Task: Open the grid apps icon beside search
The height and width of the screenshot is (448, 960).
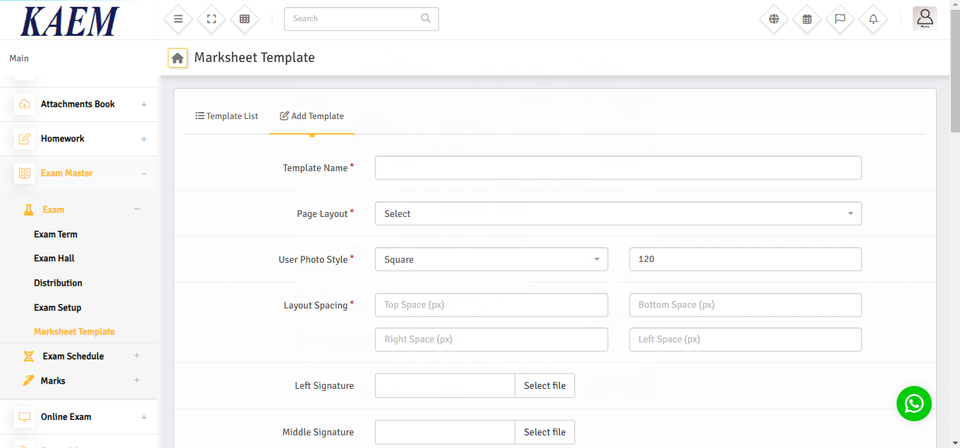Action: point(244,19)
